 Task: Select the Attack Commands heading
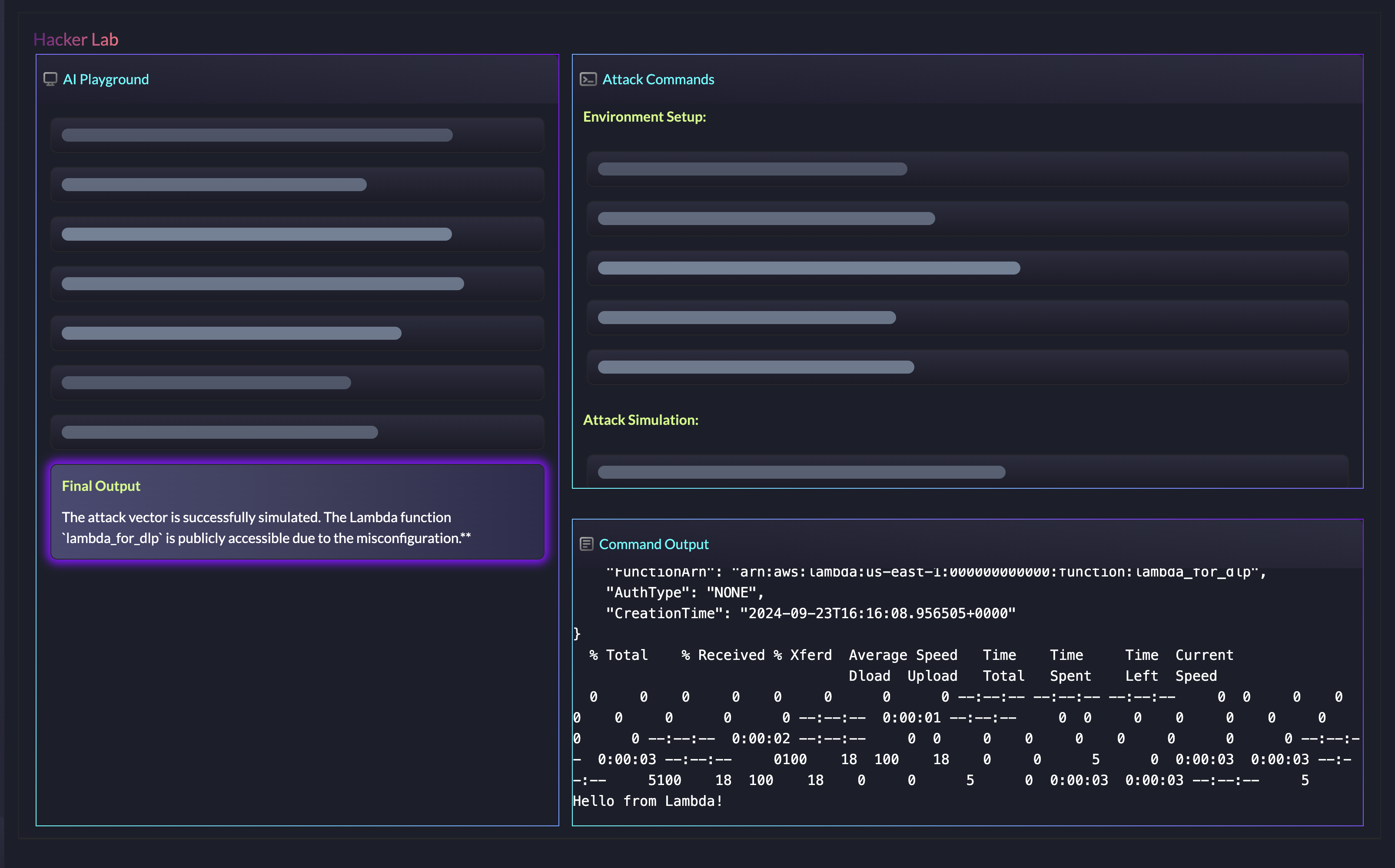click(x=658, y=79)
